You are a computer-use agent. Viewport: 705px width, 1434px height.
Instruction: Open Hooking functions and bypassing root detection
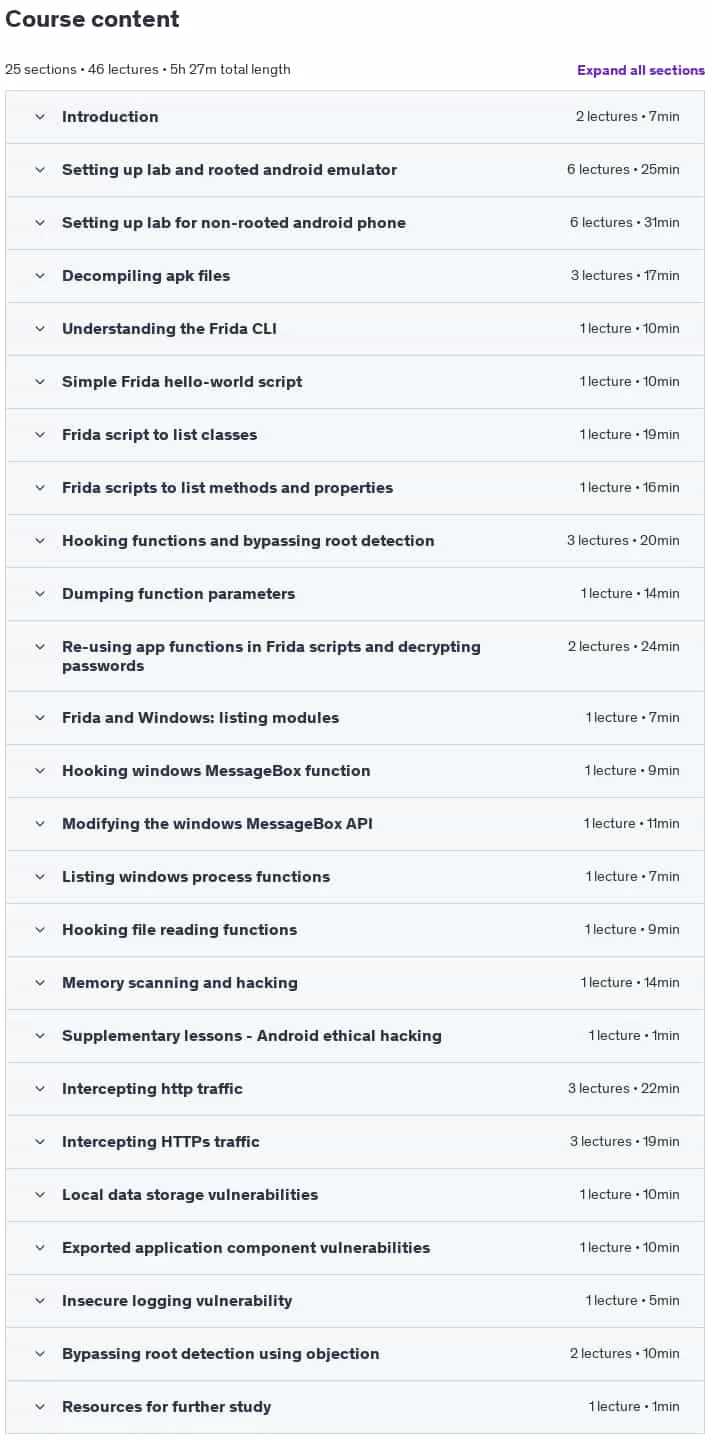pos(355,541)
